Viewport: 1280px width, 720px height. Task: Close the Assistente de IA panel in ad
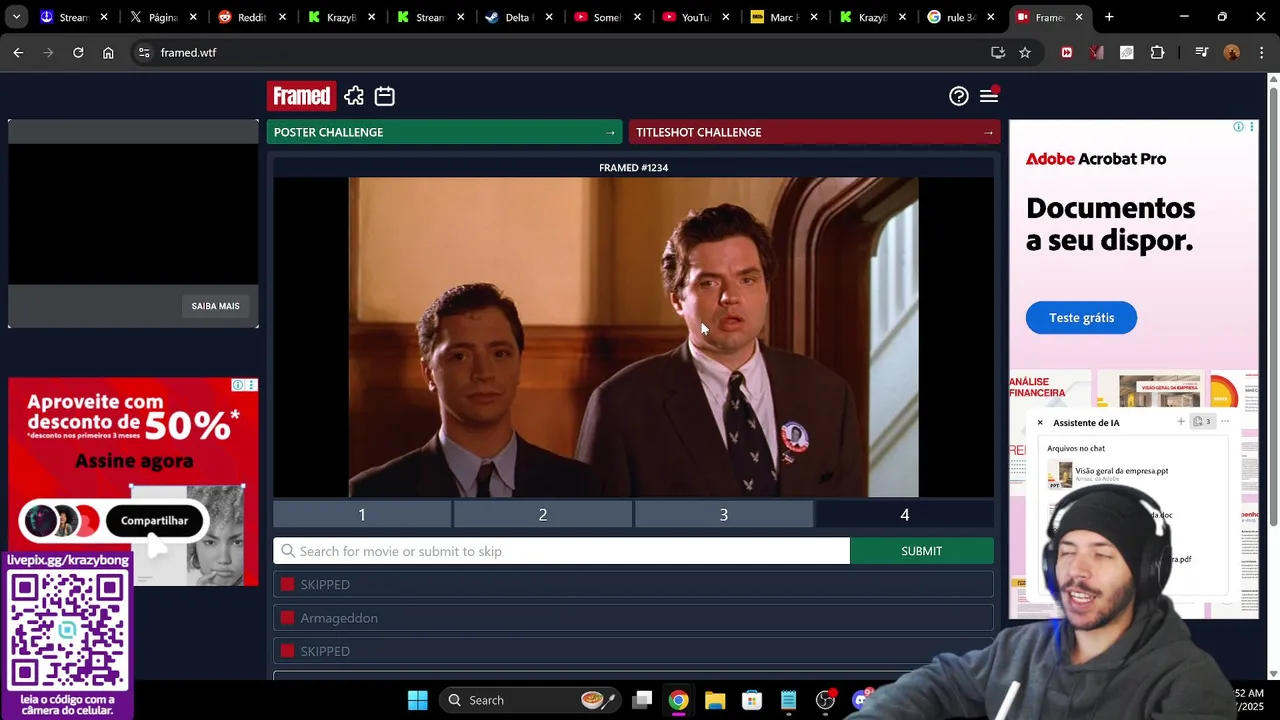[1040, 422]
